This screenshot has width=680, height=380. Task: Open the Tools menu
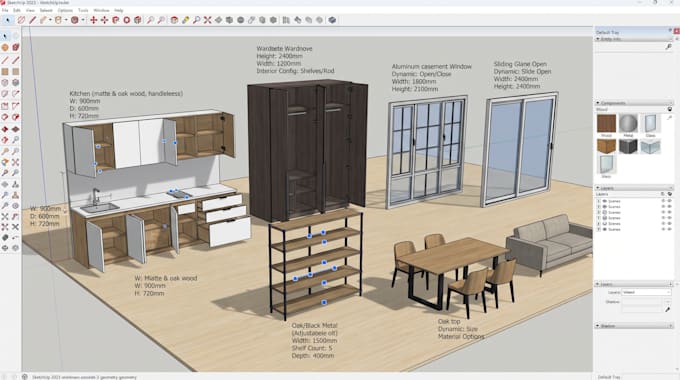point(83,10)
